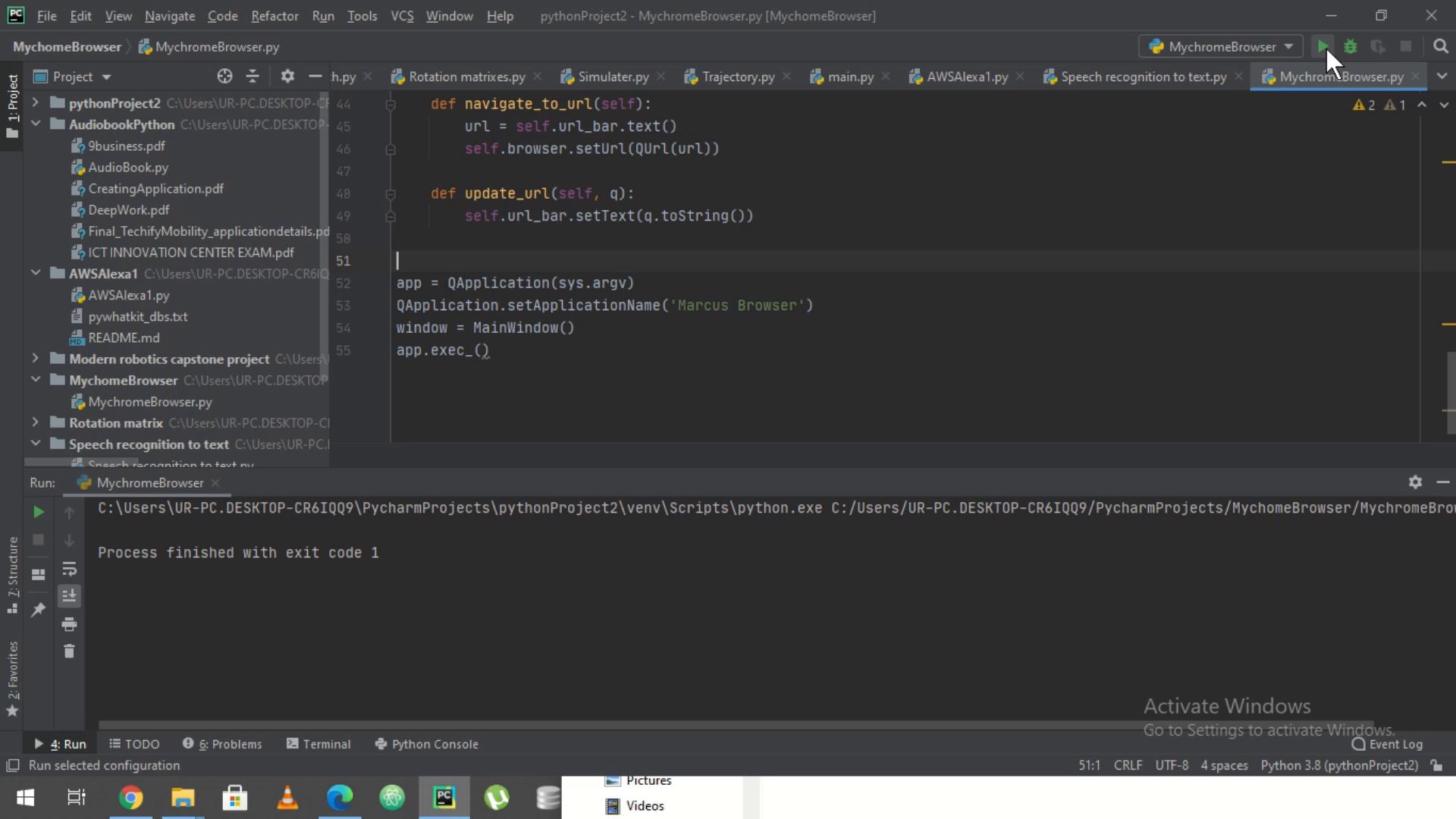Click the green Run button in top toolbar

pos(1322,46)
